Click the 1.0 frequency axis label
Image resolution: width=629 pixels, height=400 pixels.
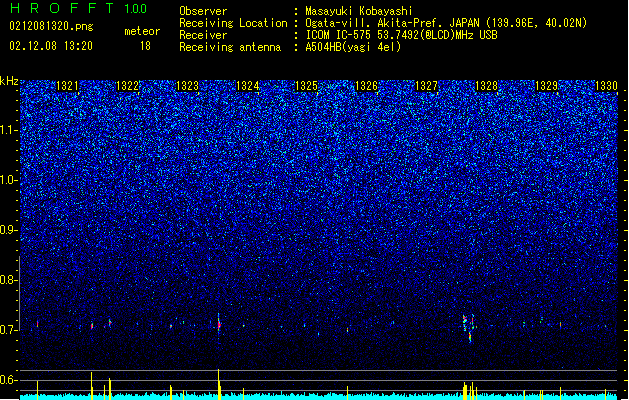tap(9, 180)
